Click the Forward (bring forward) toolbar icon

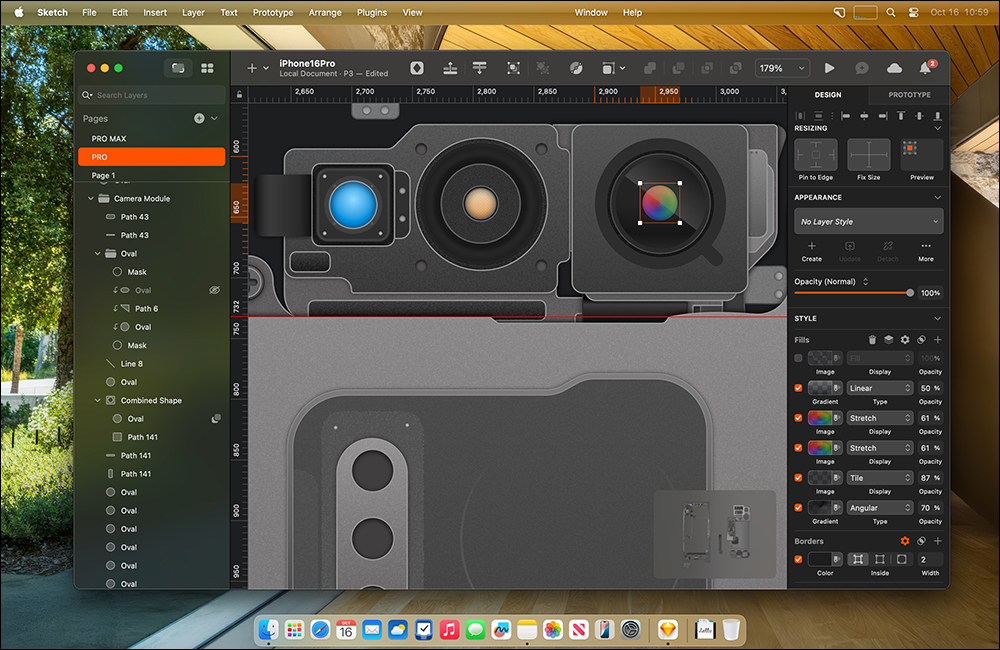[450, 68]
